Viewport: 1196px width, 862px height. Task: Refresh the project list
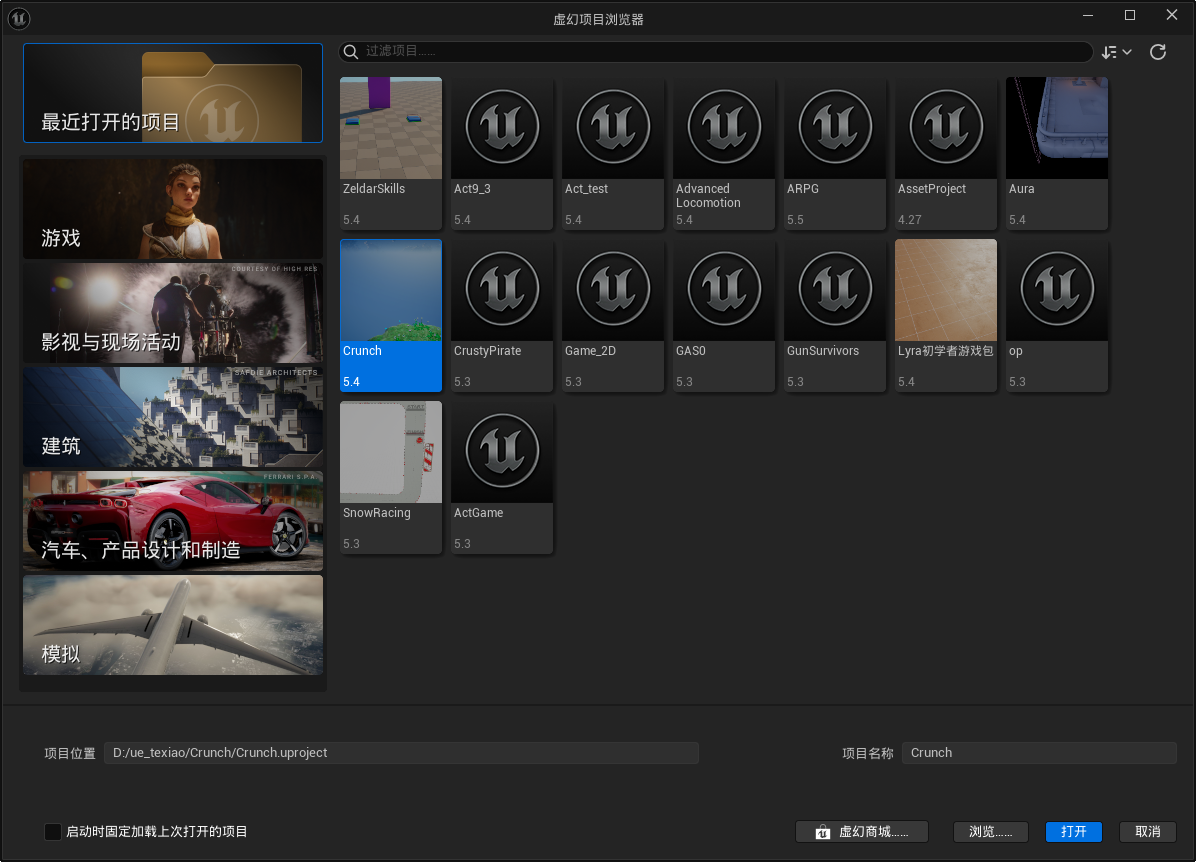(1158, 52)
